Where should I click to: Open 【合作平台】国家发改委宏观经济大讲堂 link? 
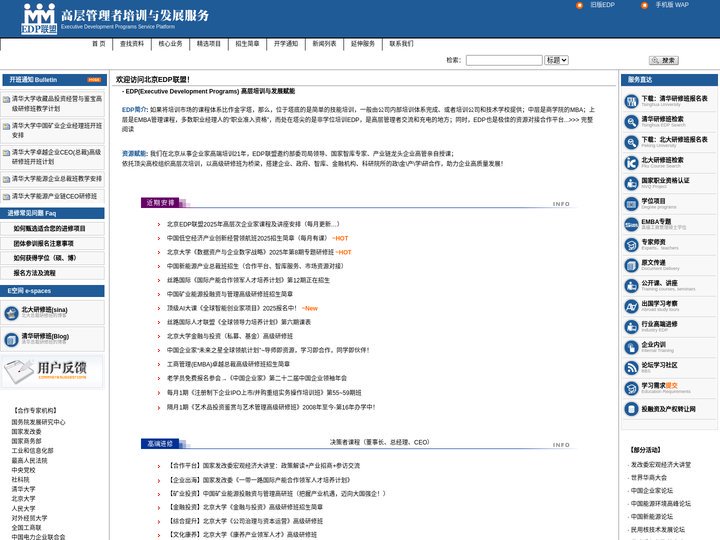click(264, 466)
